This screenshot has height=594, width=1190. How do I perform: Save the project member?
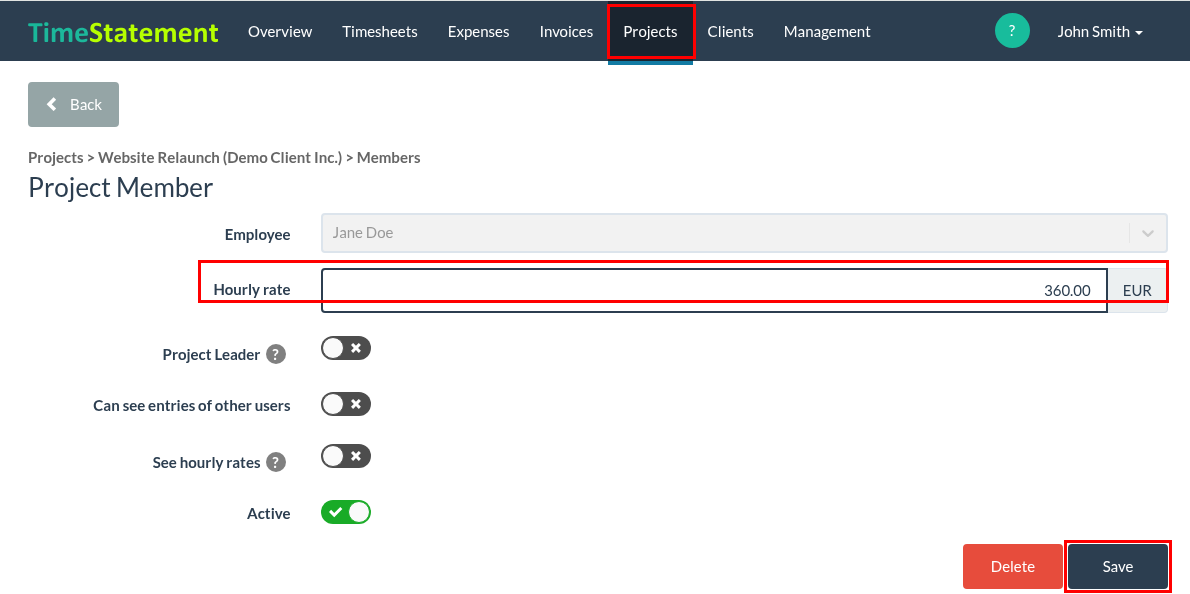click(1118, 567)
